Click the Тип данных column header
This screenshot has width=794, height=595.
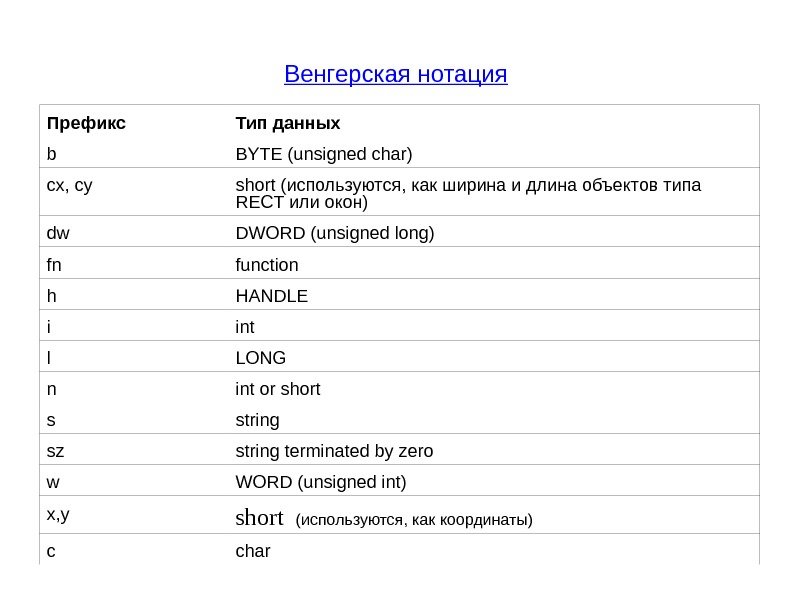pos(288,124)
